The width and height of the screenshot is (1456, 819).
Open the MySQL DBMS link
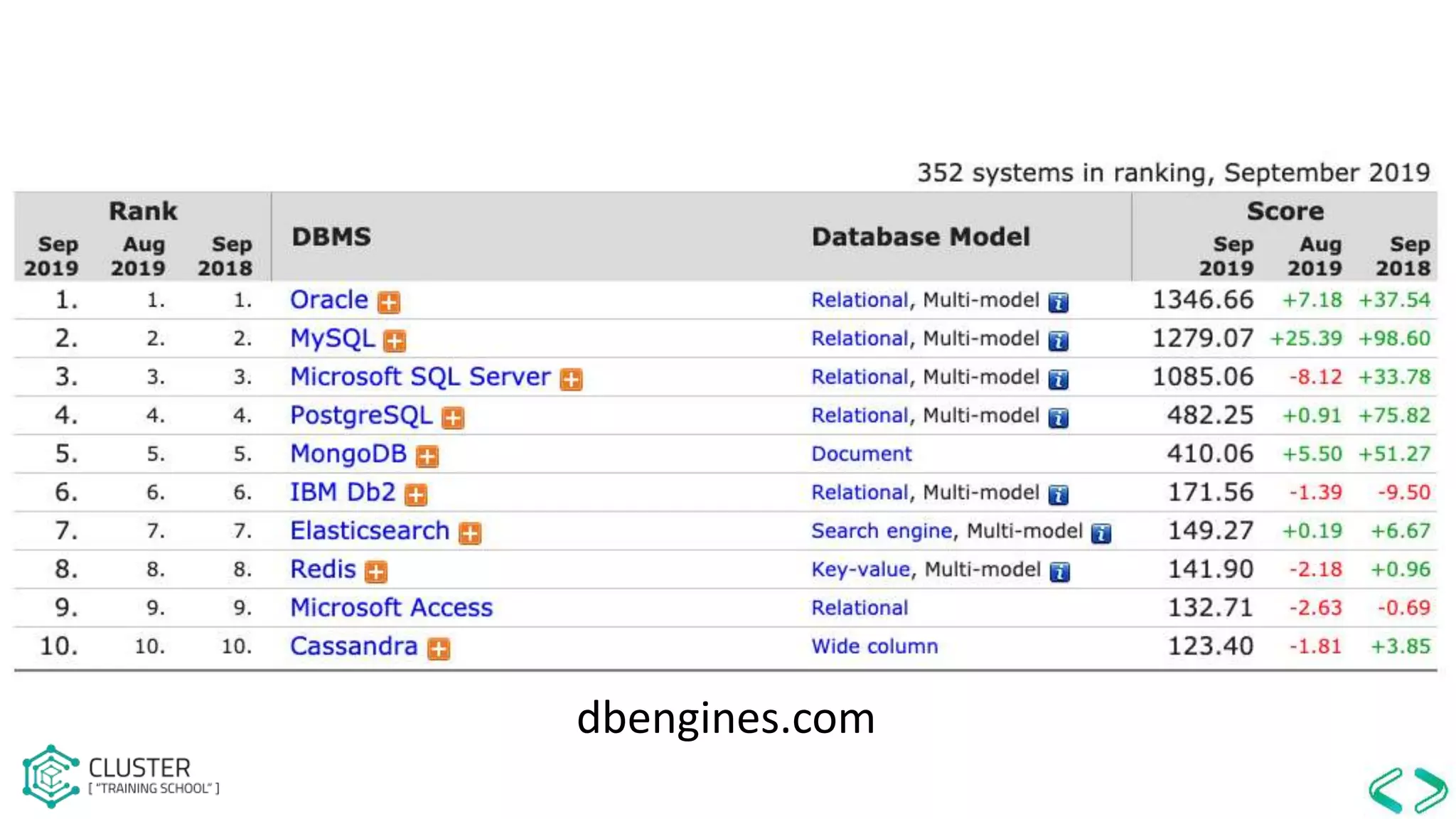tap(332, 339)
